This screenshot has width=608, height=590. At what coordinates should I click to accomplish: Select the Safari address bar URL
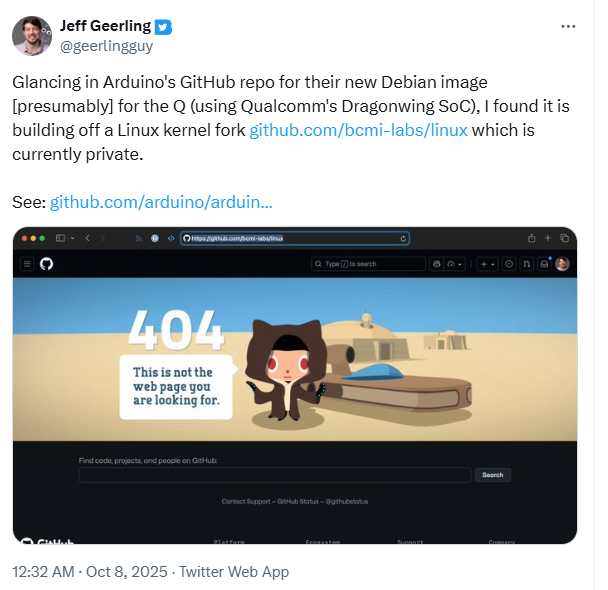pyautogui.click(x=290, y=238)
